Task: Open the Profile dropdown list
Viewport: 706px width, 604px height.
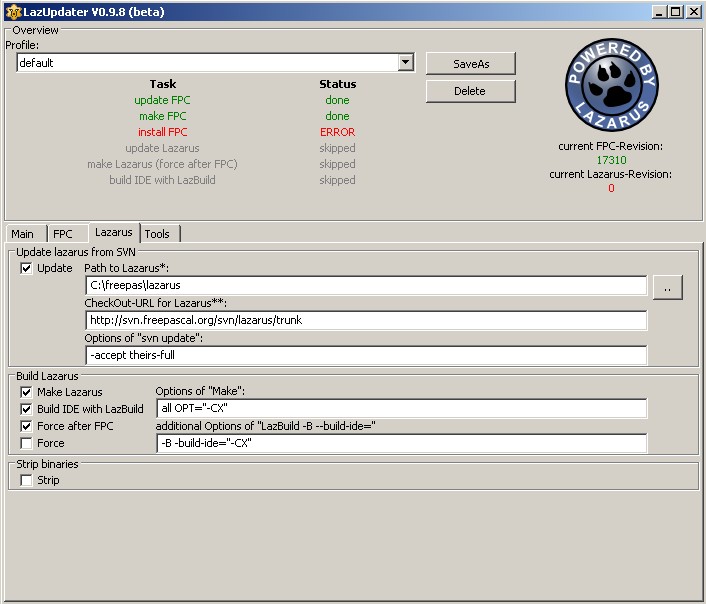Action: pos(405,63)
